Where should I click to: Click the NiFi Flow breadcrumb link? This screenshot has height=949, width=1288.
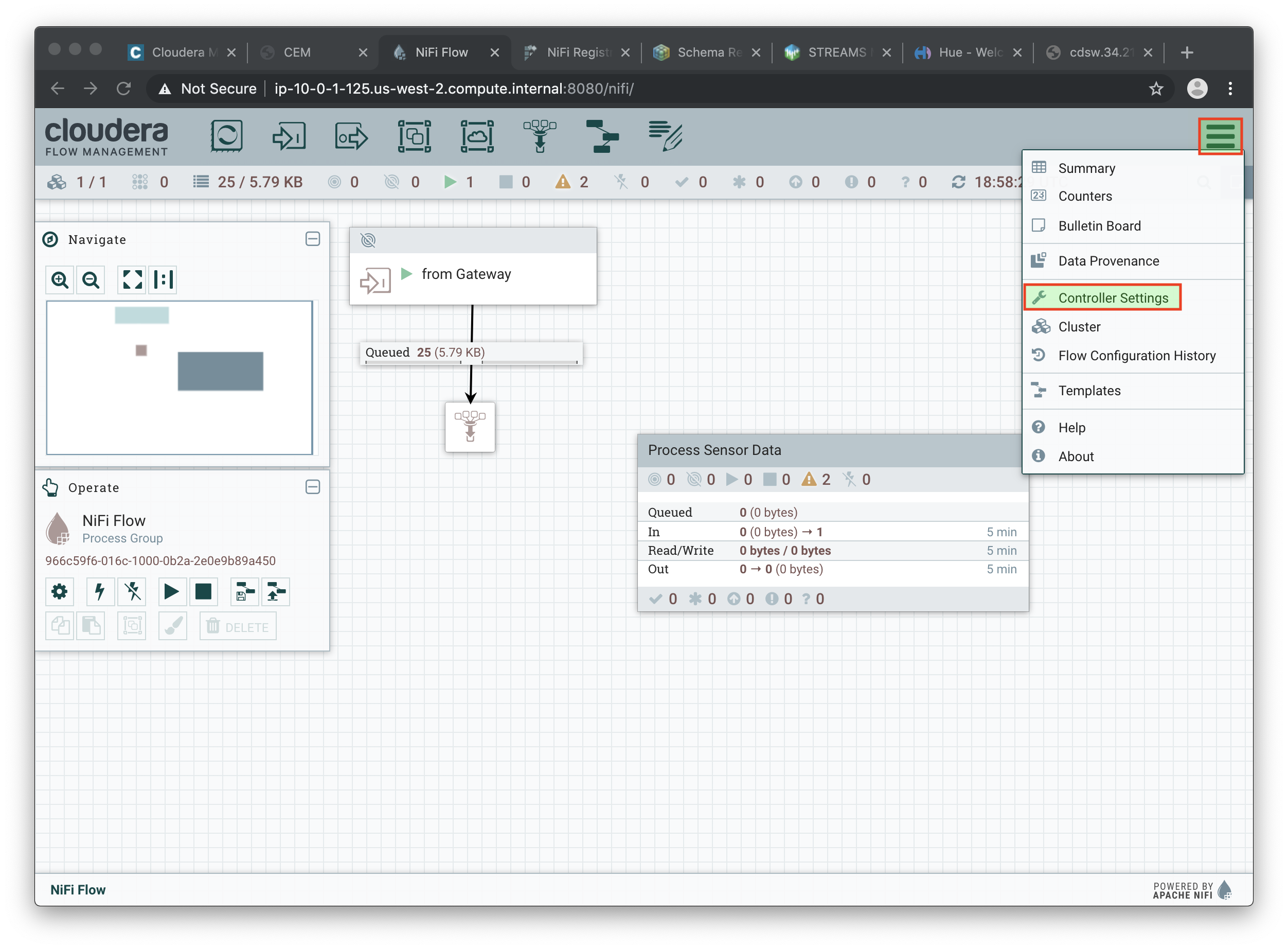tap(78, 889)
